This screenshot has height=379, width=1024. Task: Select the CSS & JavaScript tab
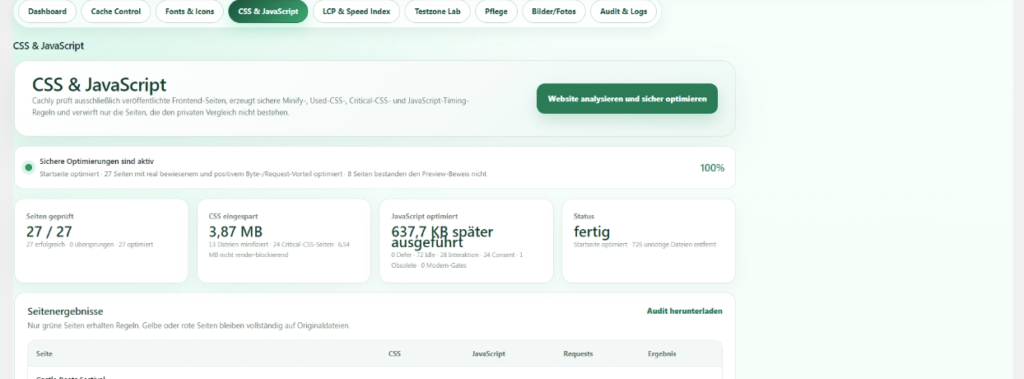pyautogui.click(x=268, y=11)
